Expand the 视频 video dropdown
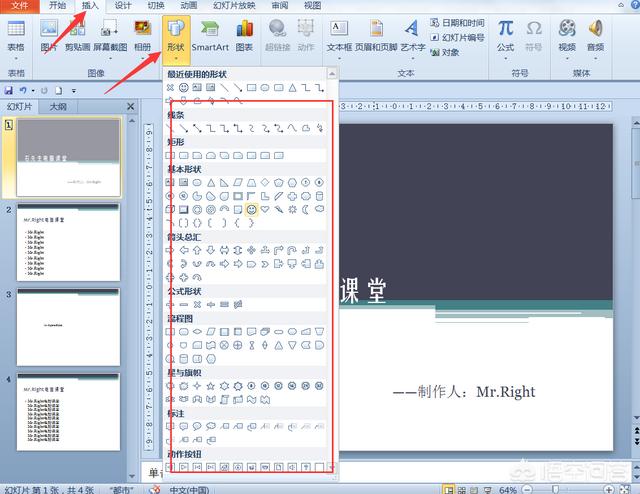 (x=567, y=58)
